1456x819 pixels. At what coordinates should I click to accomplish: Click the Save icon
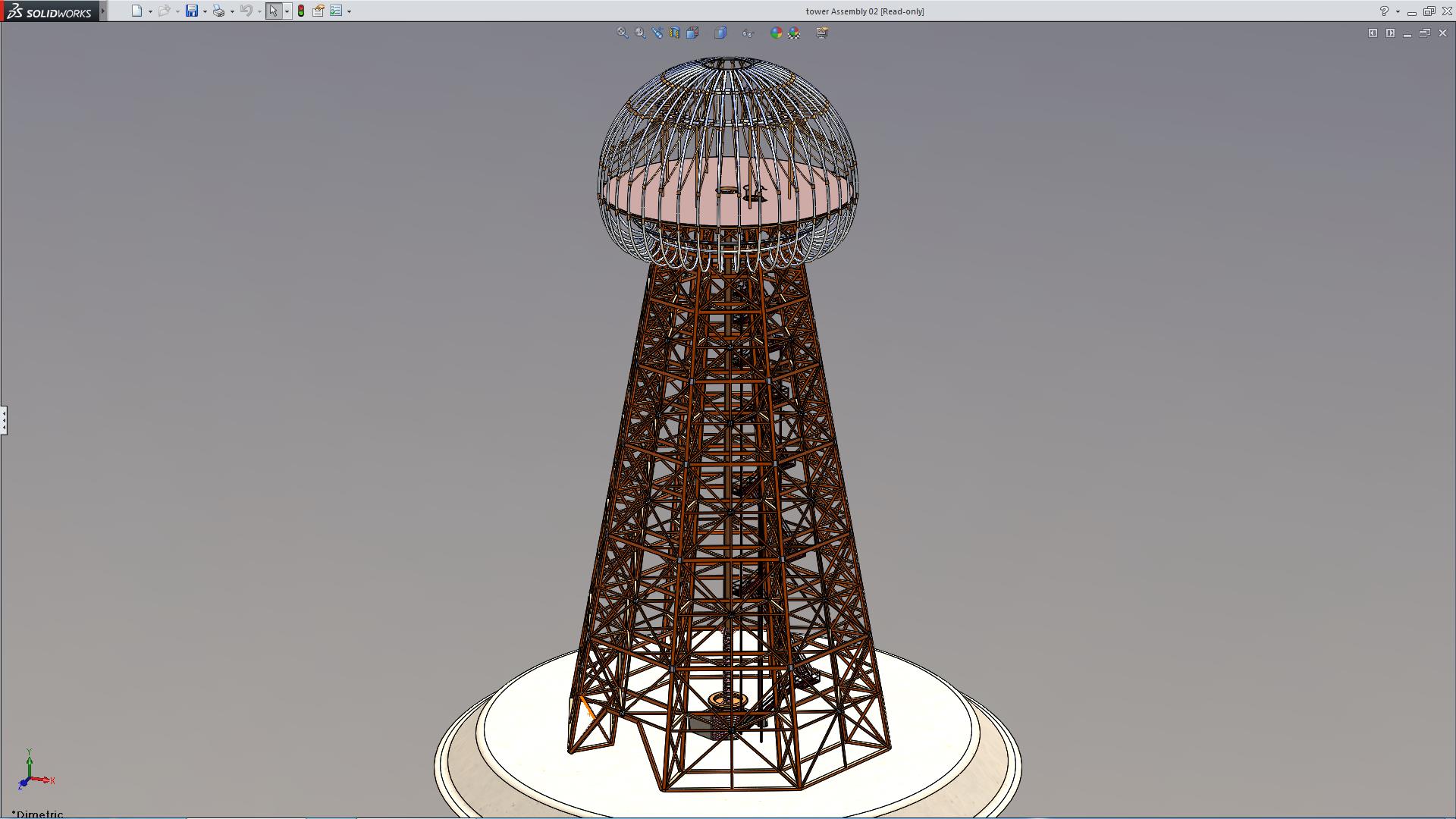[x=192, y=11]
